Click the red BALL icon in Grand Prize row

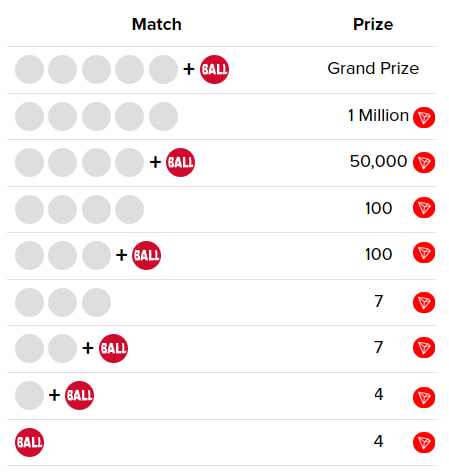point(214,69)
